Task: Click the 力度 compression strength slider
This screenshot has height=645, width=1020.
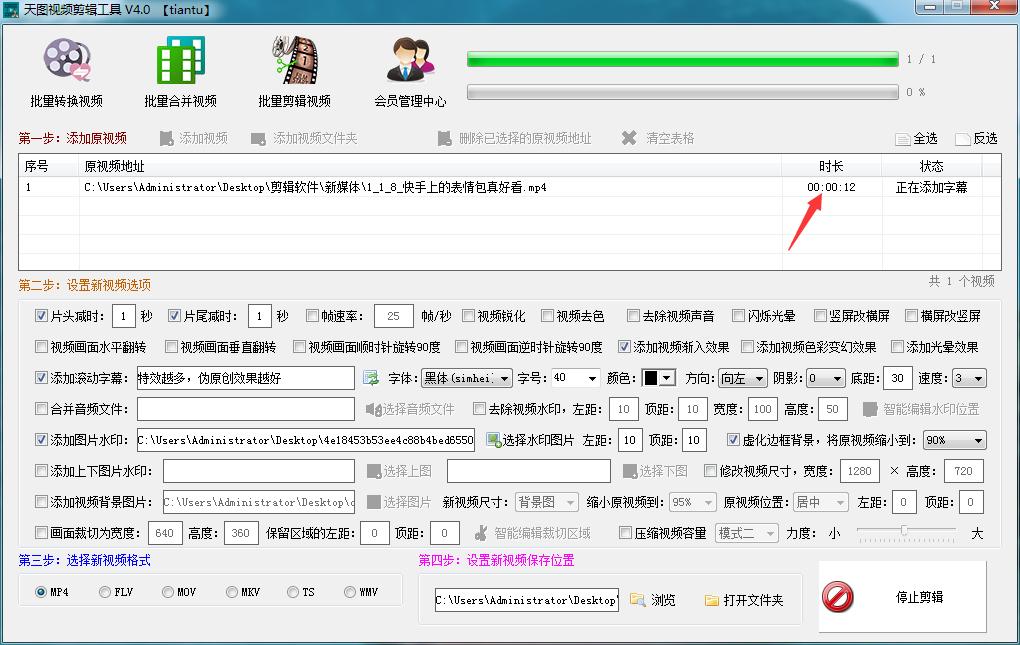Action: click(906, 533)
